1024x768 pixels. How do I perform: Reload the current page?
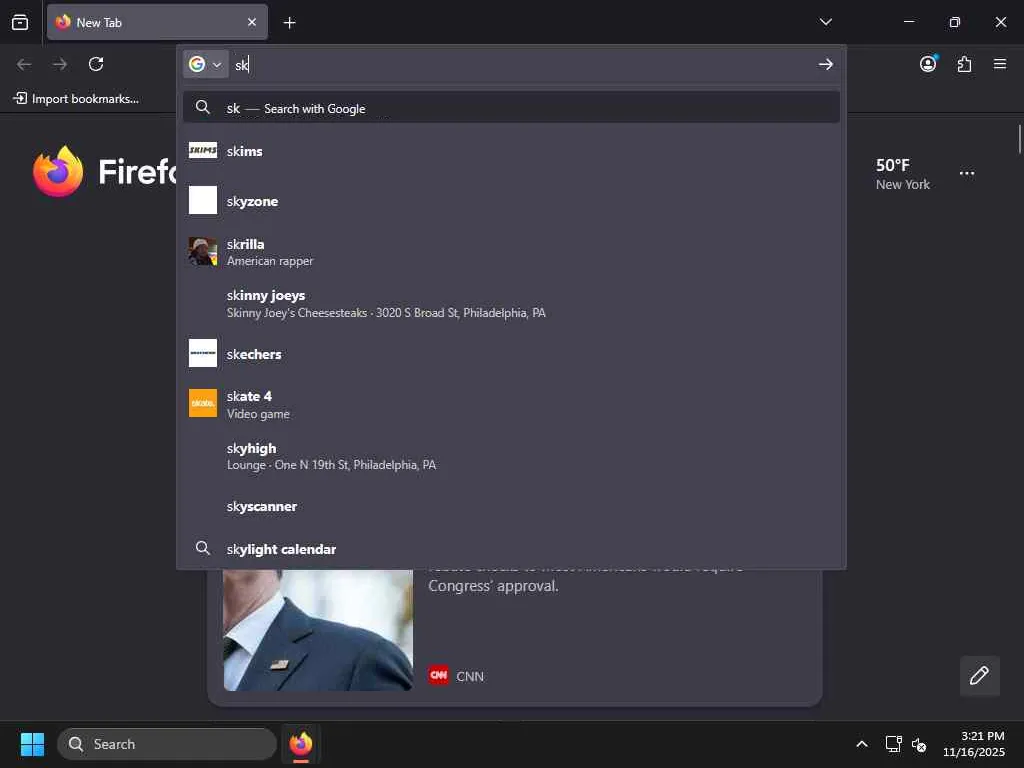coord(96,64)
